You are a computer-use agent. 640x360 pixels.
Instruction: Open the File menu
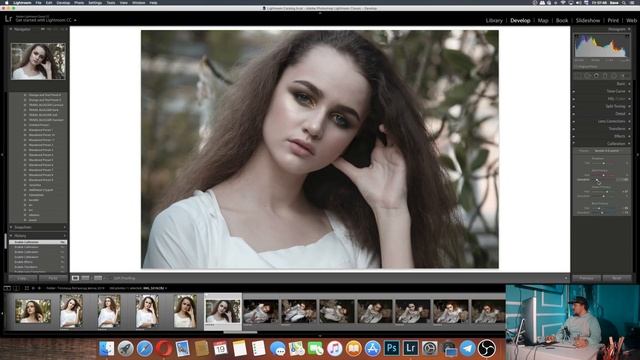(x=38, y=2)
